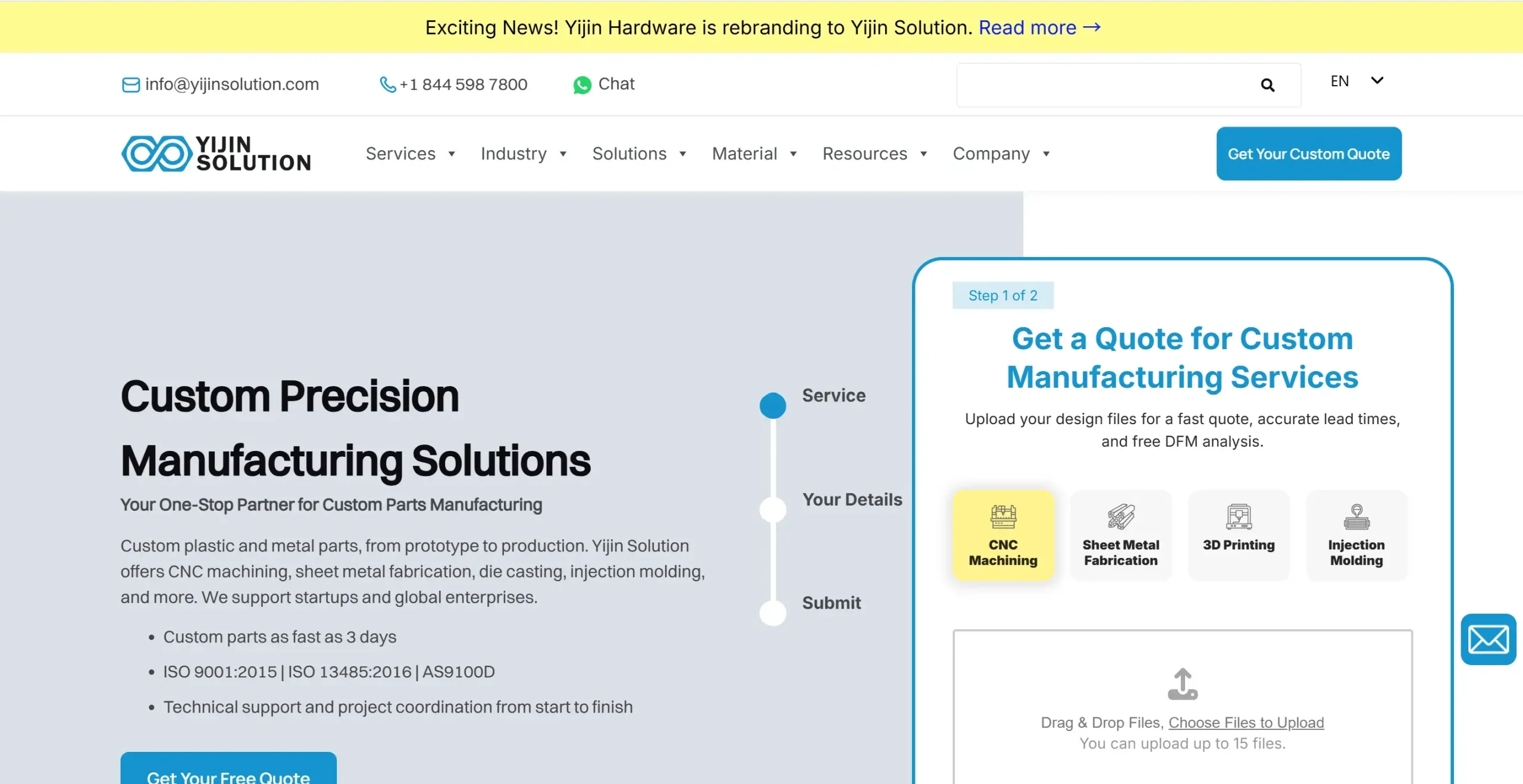The image size is (1523, 784).
Task: Expand the Material menu arrow
Action: tap(793, 154)
